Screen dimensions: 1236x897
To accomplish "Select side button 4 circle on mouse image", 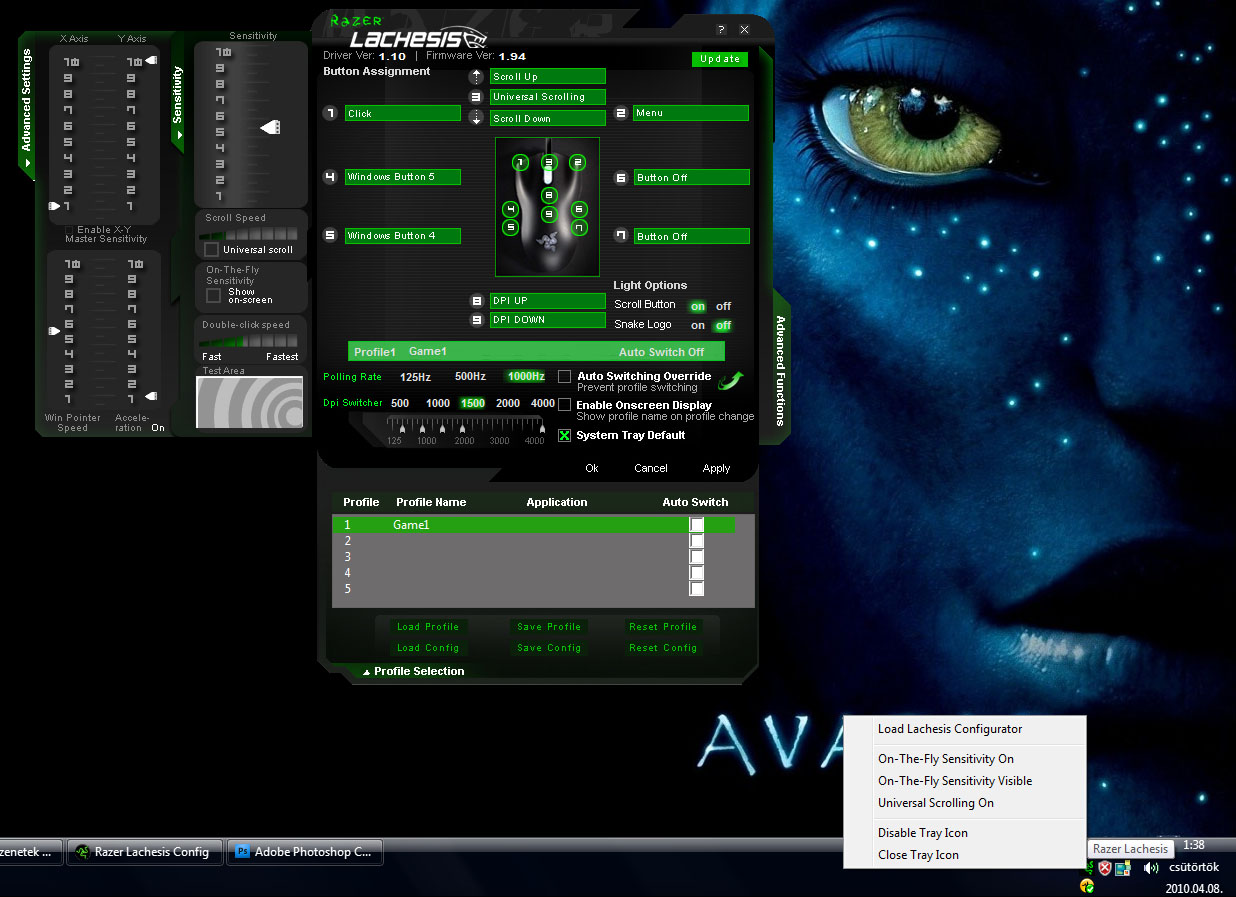I will [x=510, y=209].
